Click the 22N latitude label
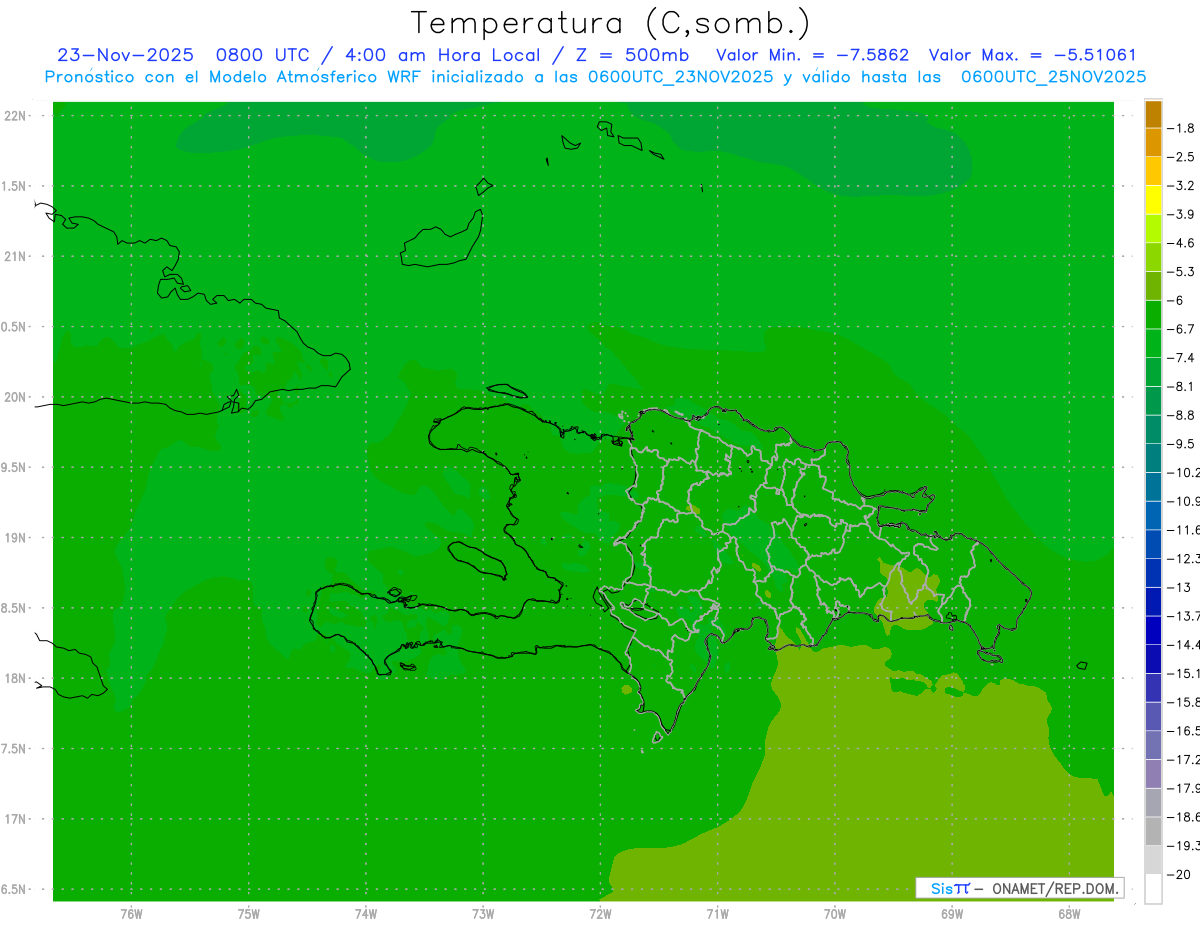 tap(15, 116)
